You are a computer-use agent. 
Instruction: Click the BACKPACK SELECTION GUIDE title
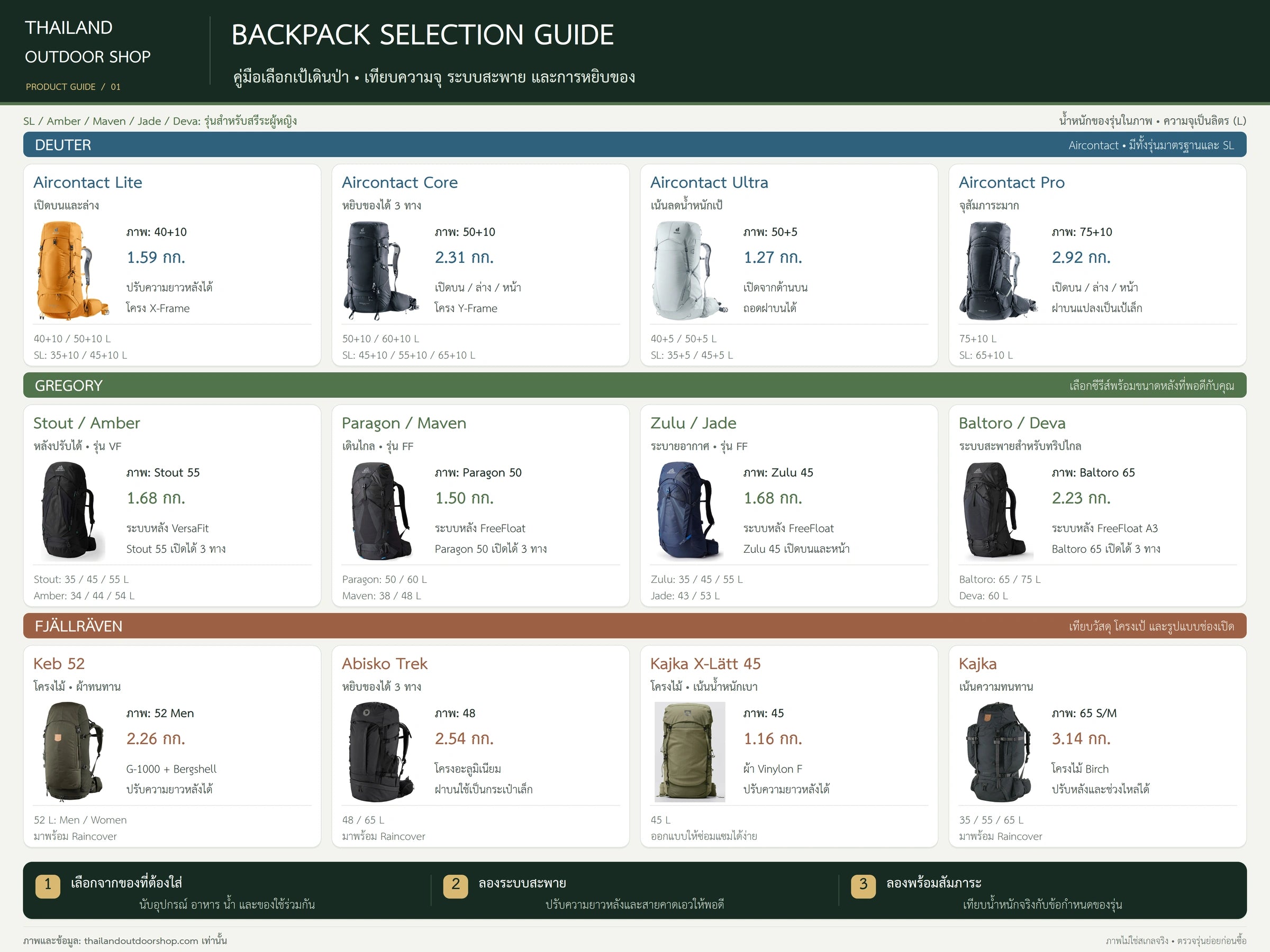click(423, 34)
